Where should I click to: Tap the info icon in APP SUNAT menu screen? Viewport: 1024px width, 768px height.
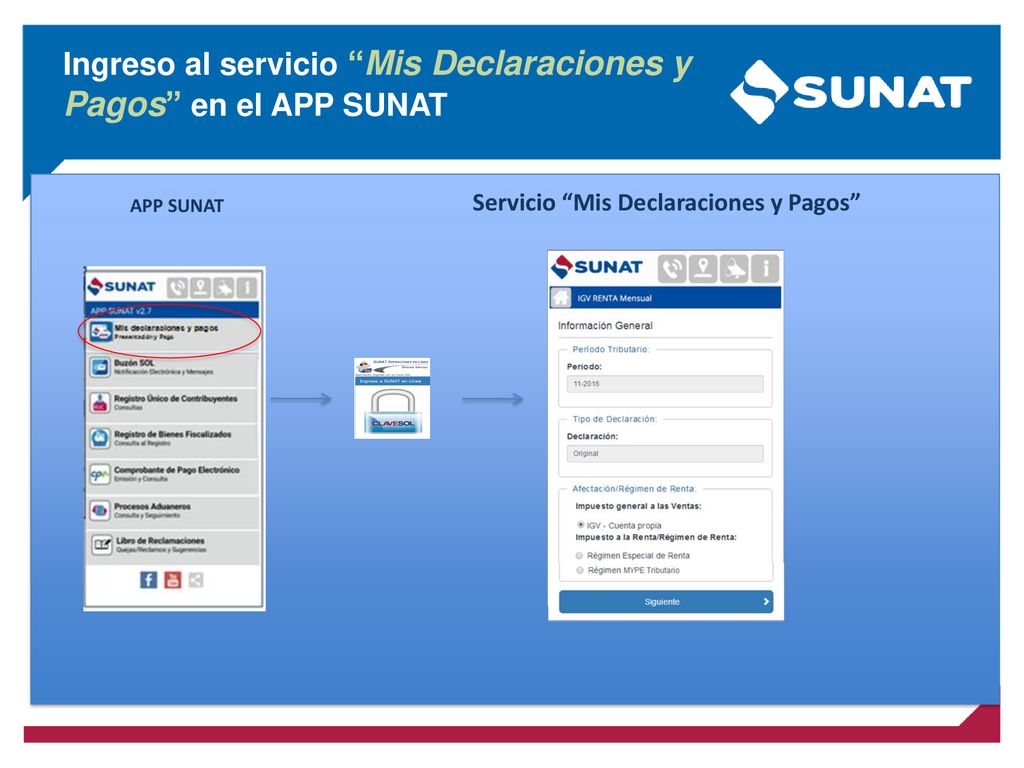pos(247,287)
